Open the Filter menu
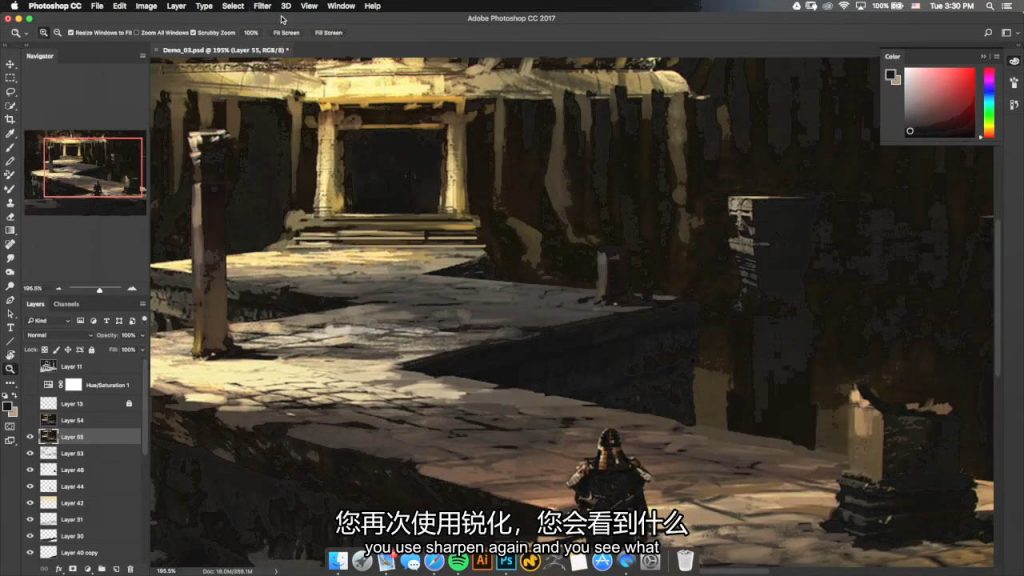 (x=262, y=6)
